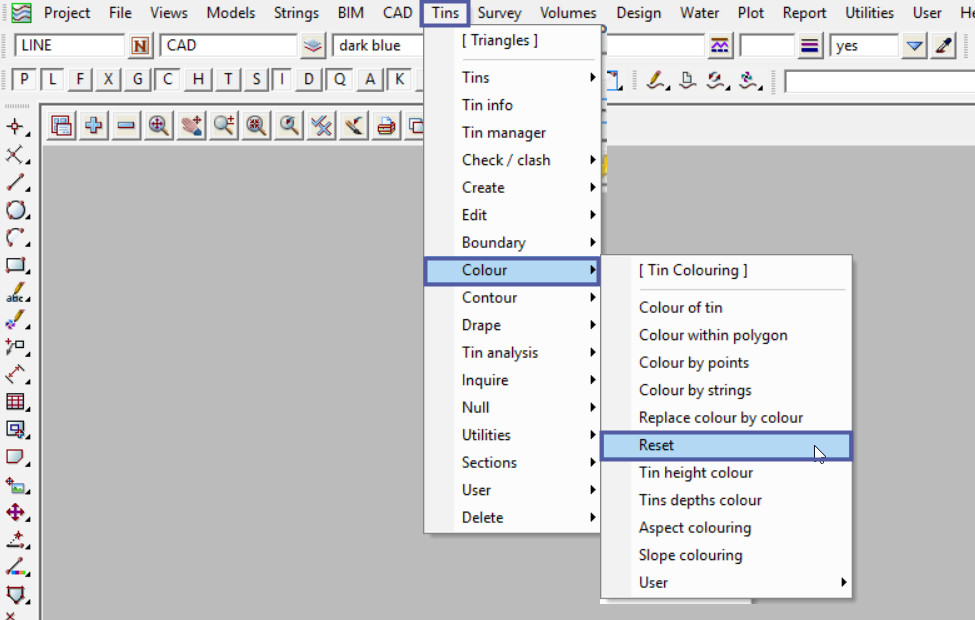Choose Slope colouring option
This screenshot has height=620, width=975.
pos(691,555)
